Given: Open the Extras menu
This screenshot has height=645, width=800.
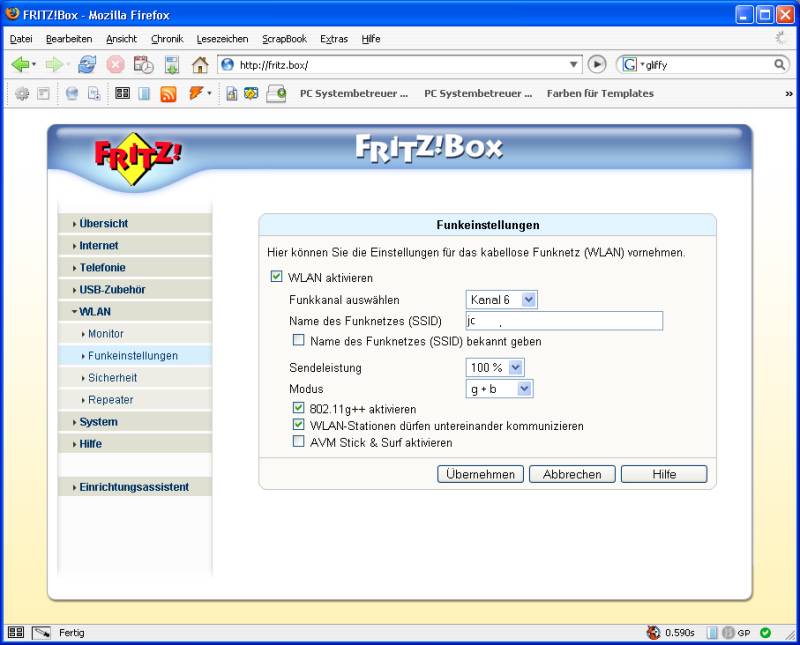Looking at the screenshot, I should [x=334, y=39].
